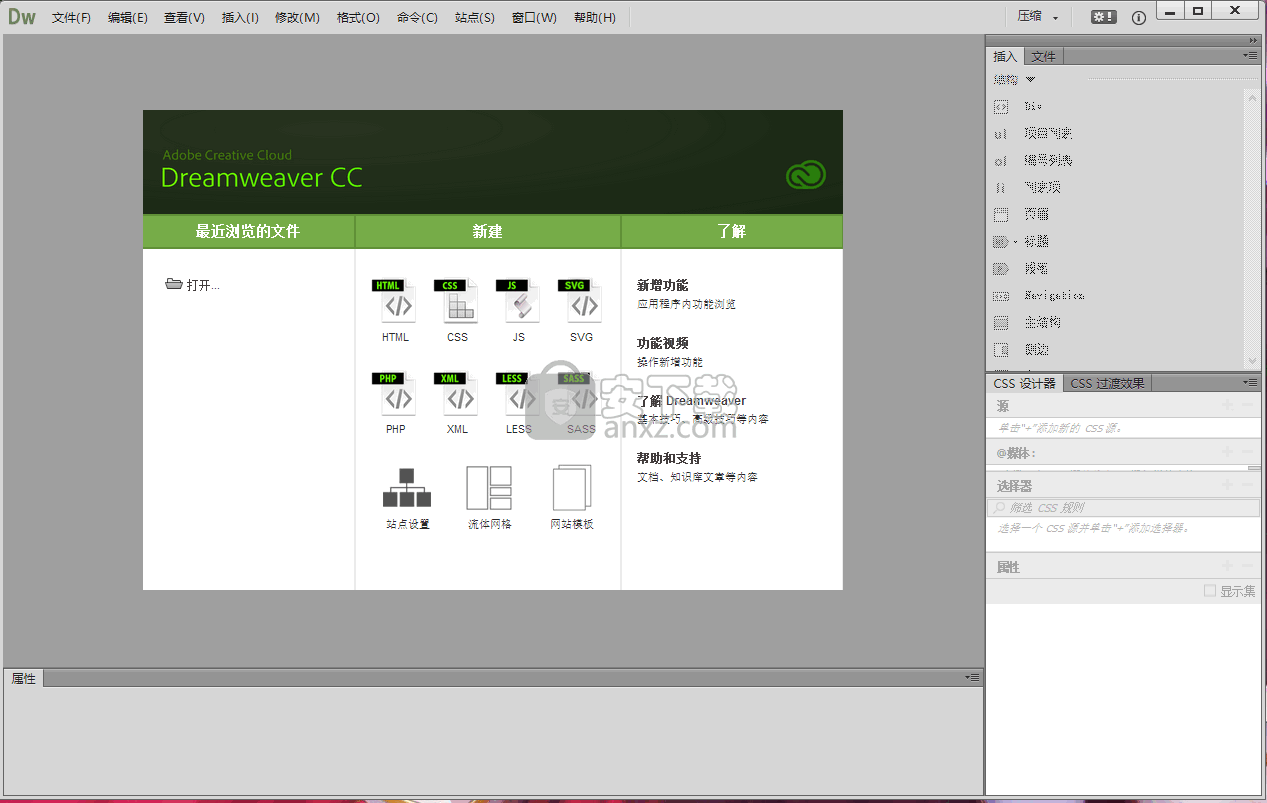Open the sync settings gear icon
Viewport: 1267px width, 803px height.
(x=1104, y=17)
